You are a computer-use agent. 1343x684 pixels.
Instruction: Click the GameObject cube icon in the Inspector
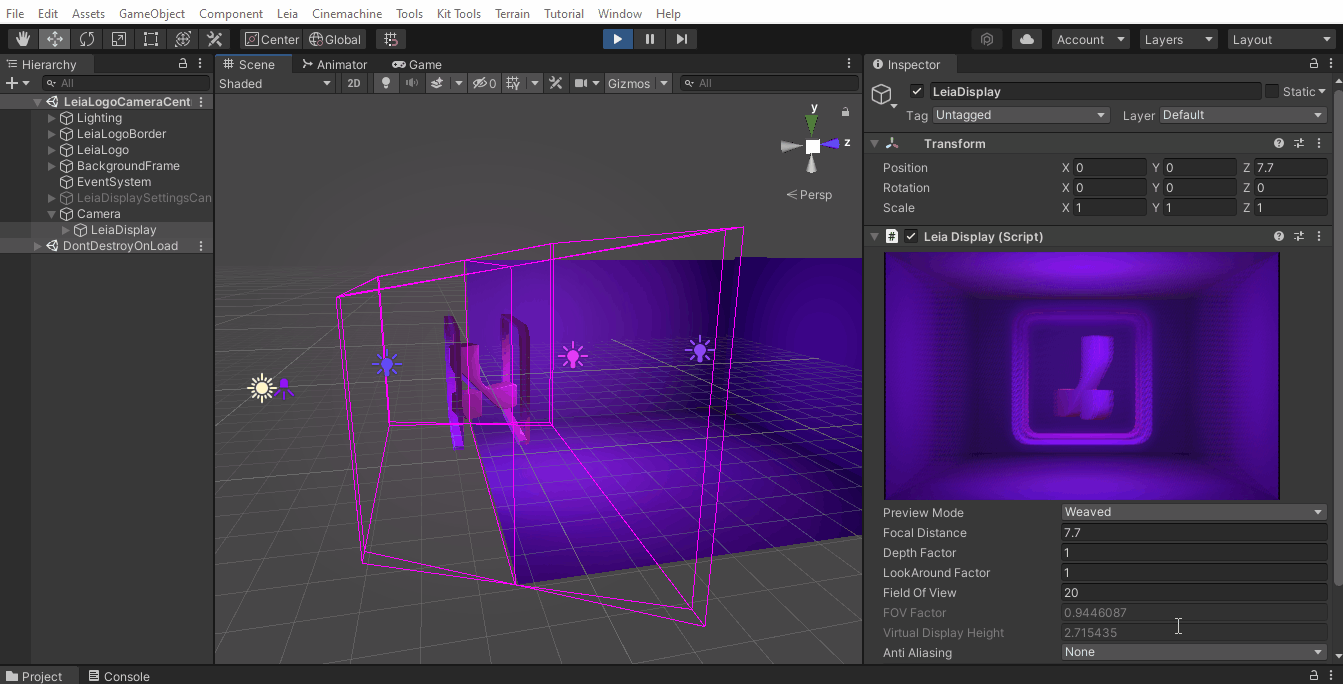(x=881, y=94)
